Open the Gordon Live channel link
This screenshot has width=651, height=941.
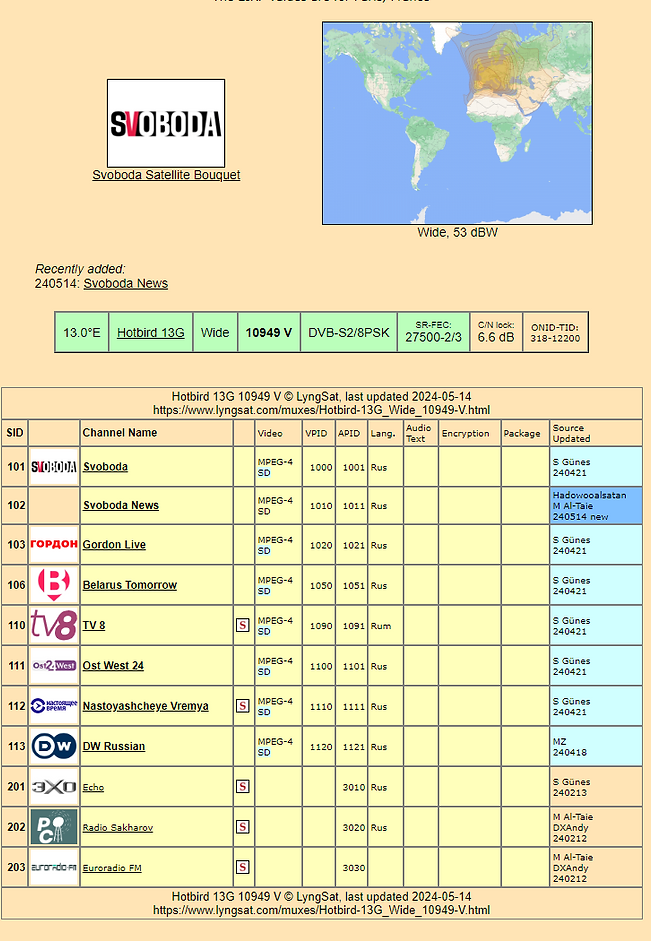click(114, 544)
